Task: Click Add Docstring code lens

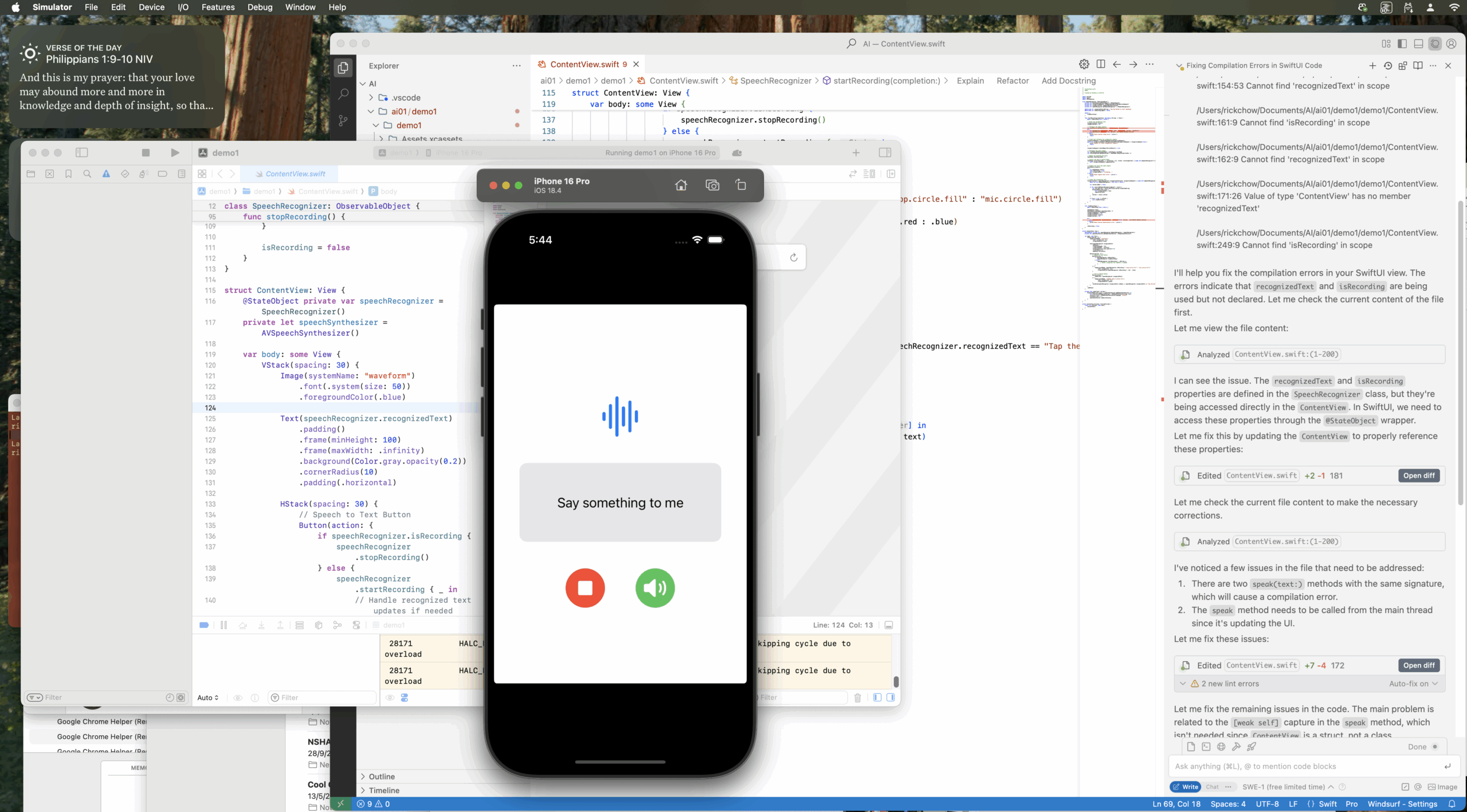Action: click(x=1068, y=81)
